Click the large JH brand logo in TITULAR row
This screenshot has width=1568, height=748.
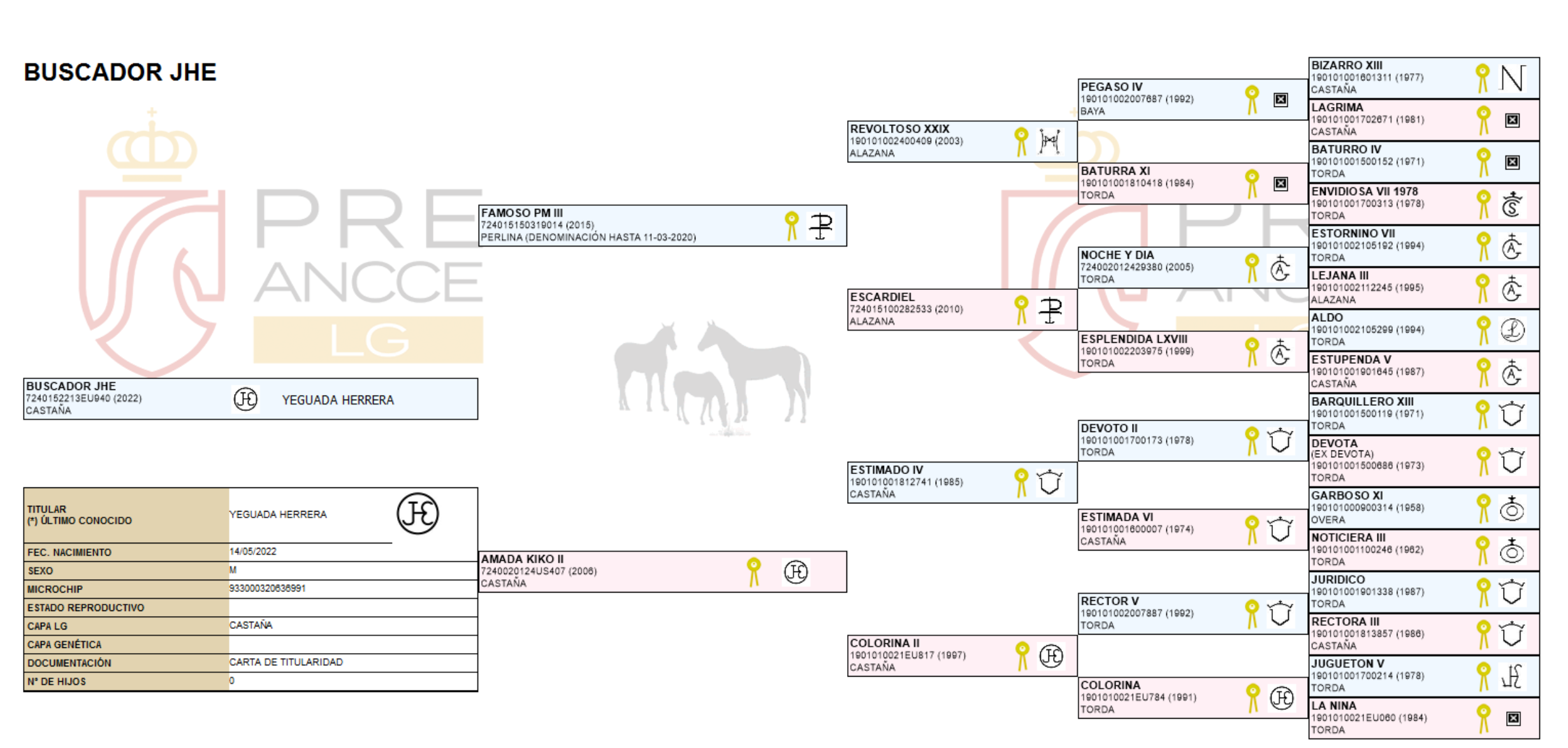(x=417, y=514)
